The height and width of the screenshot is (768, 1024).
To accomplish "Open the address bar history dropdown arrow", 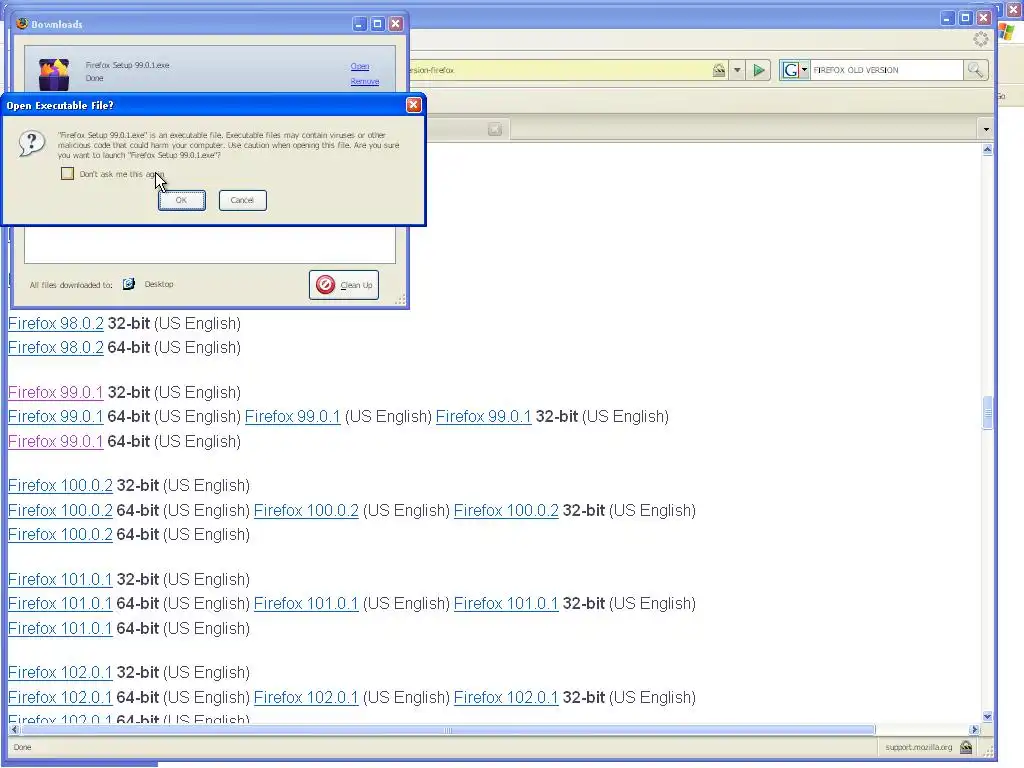I will 737,70.
